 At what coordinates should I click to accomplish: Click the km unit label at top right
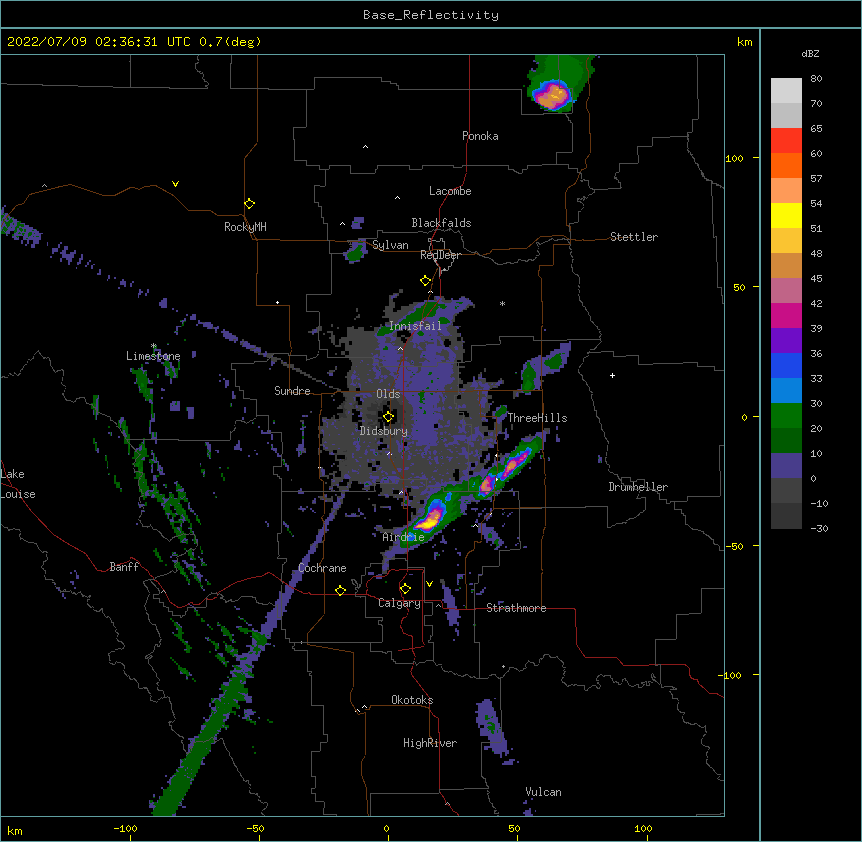[x=744, y=42]
